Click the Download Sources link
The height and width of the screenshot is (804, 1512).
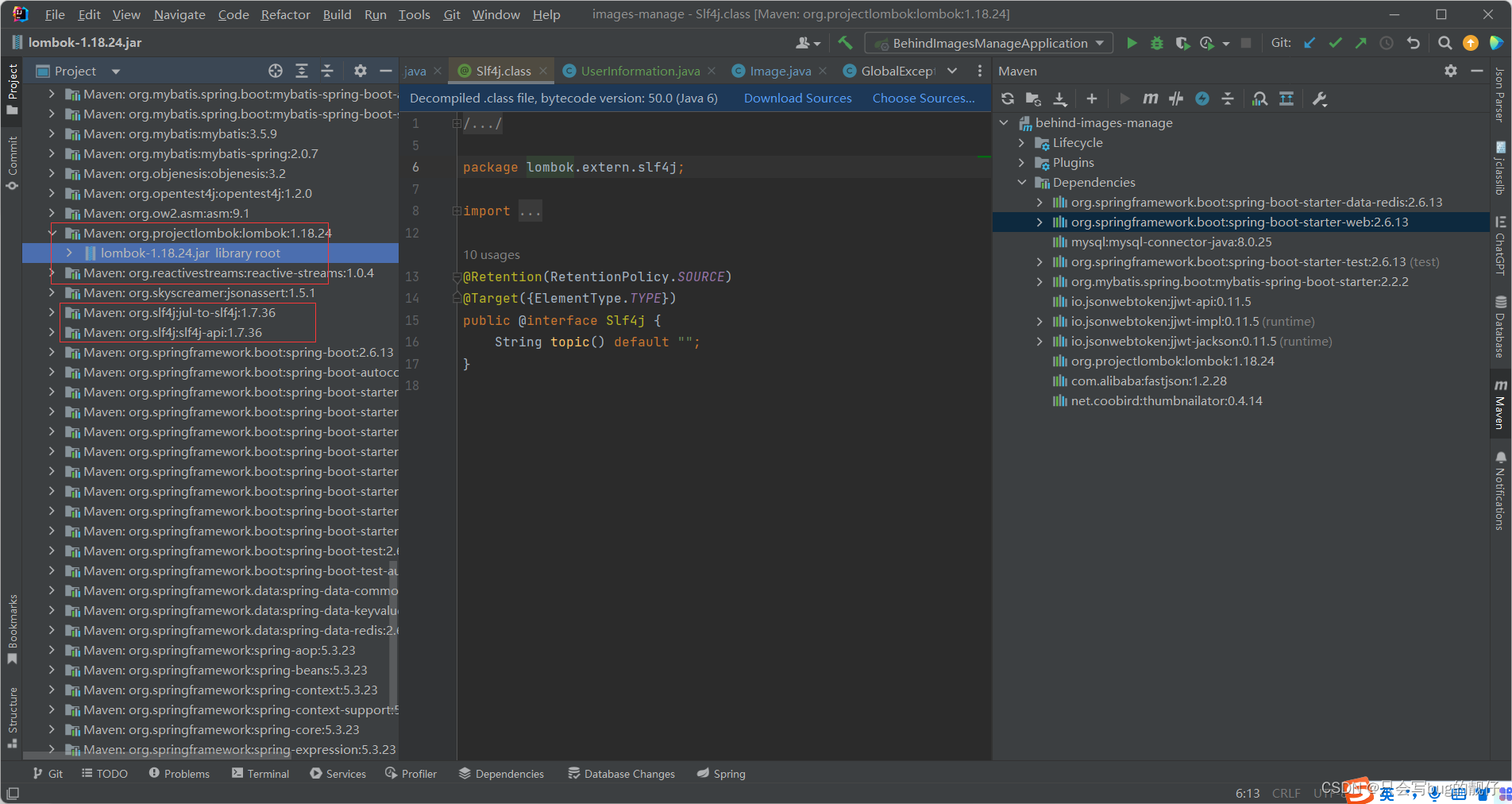(797, 99)
